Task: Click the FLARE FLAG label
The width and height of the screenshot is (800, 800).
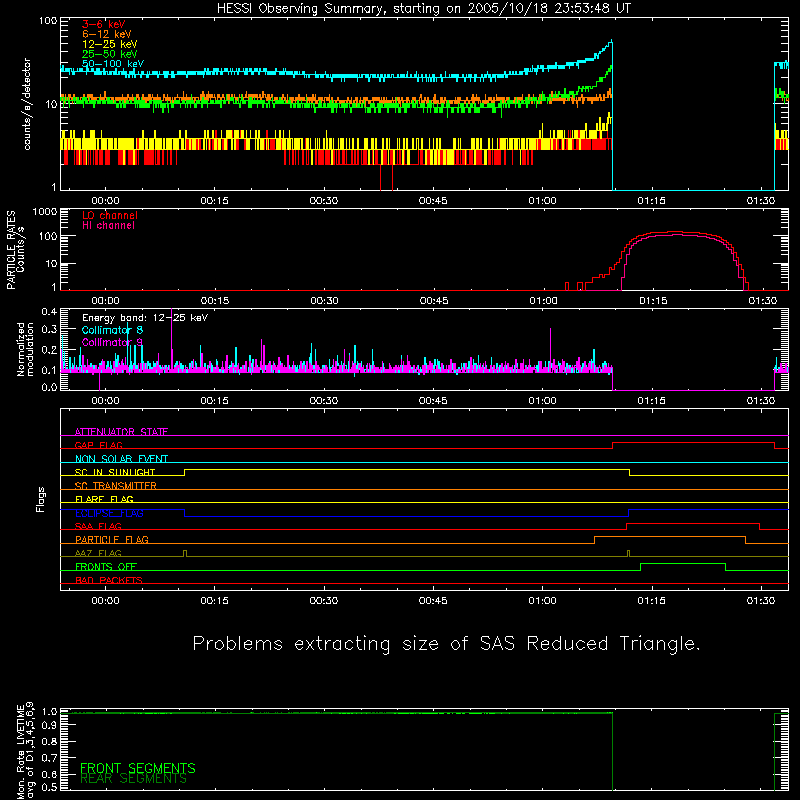Action: pos(104,499)
